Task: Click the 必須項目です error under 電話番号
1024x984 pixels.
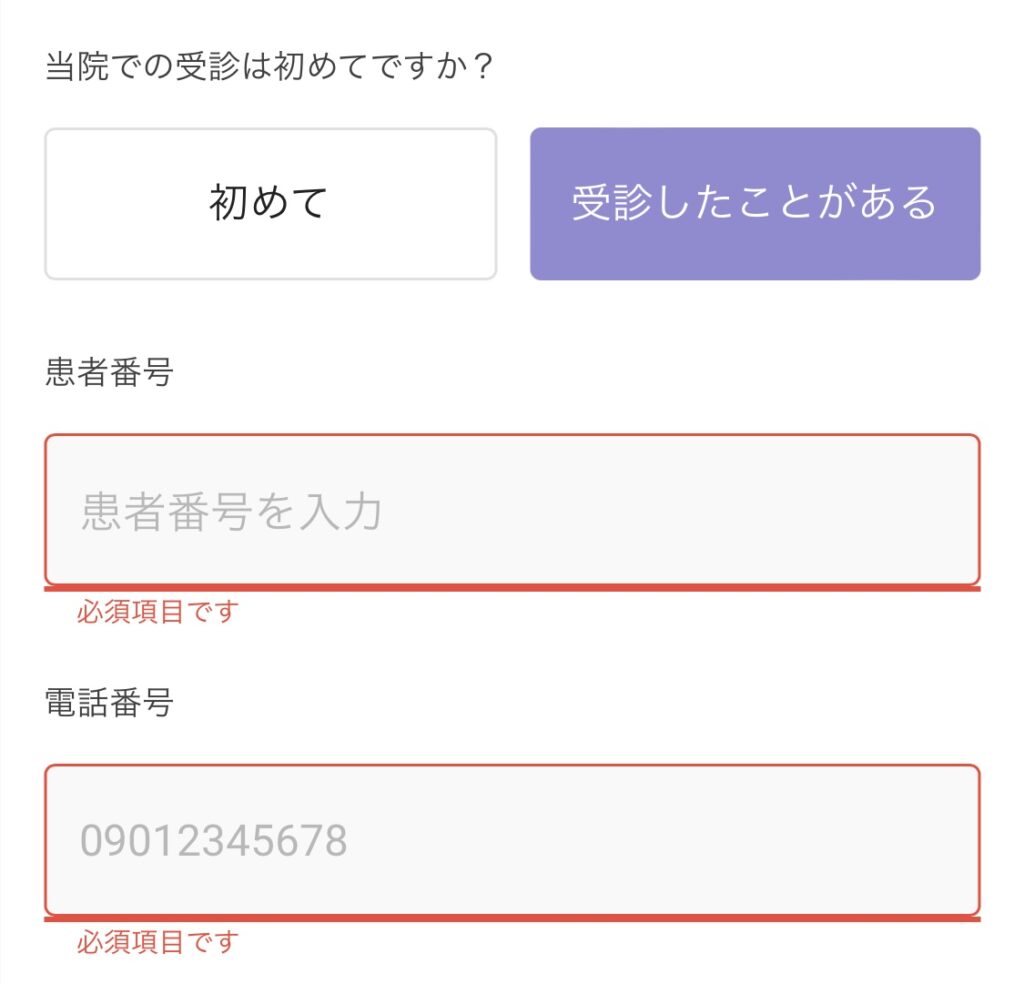Action: tap(158, 942)
